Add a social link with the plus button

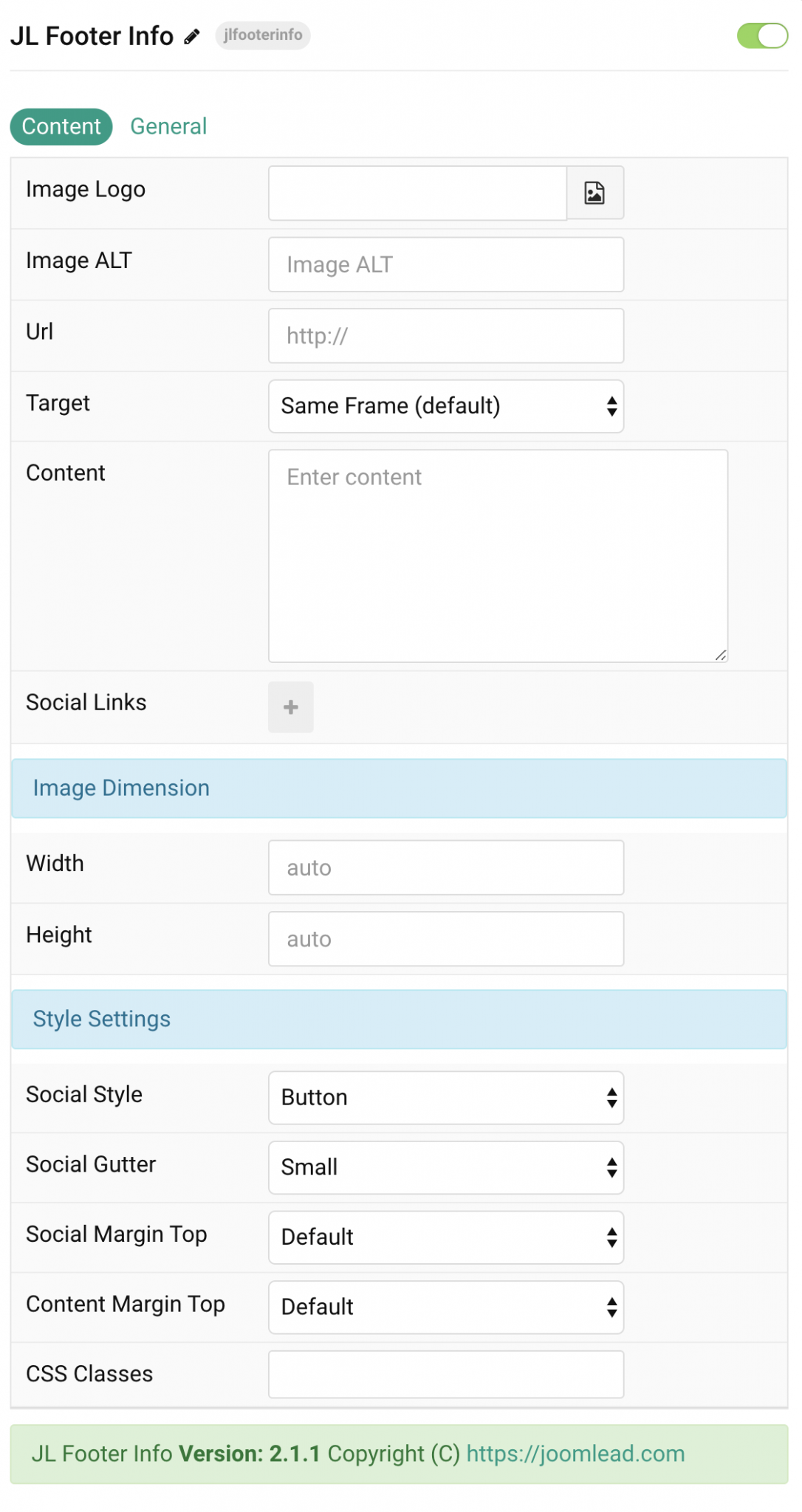290,707
